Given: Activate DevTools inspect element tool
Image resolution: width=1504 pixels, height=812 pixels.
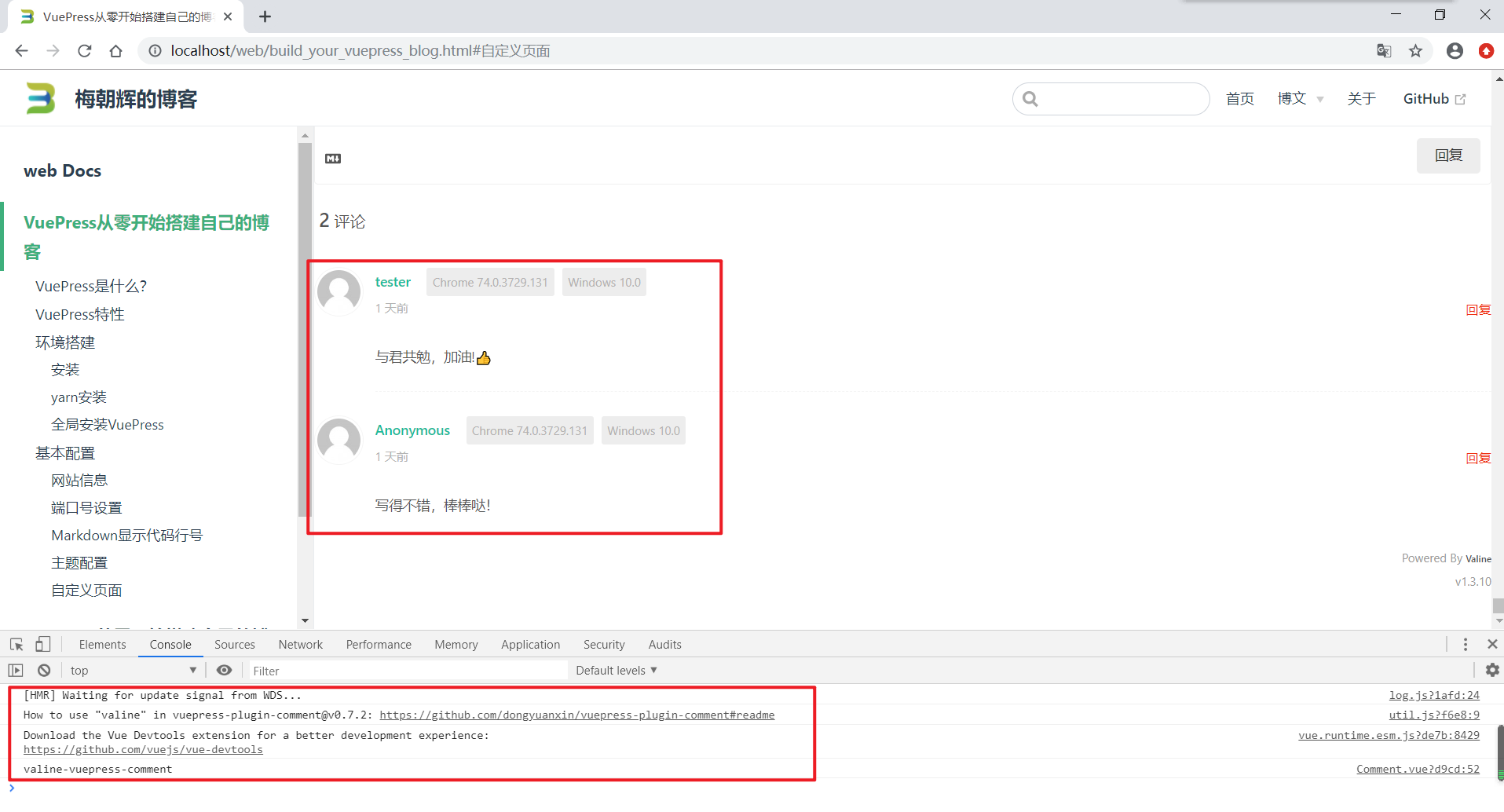Looking at the screenshot, I should click(x=16, y=645).
